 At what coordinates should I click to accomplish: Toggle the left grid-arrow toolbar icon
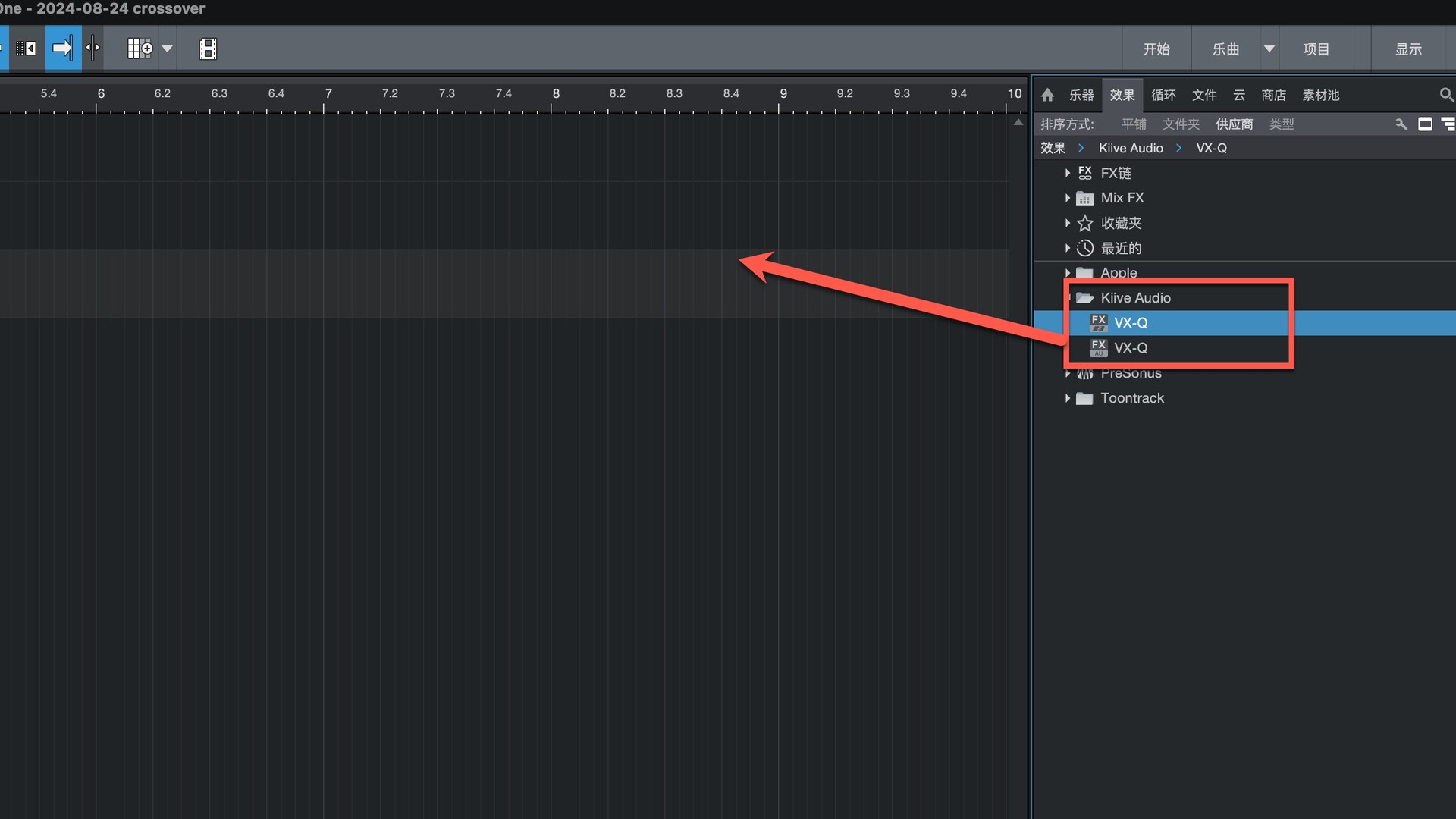point(26,49)
